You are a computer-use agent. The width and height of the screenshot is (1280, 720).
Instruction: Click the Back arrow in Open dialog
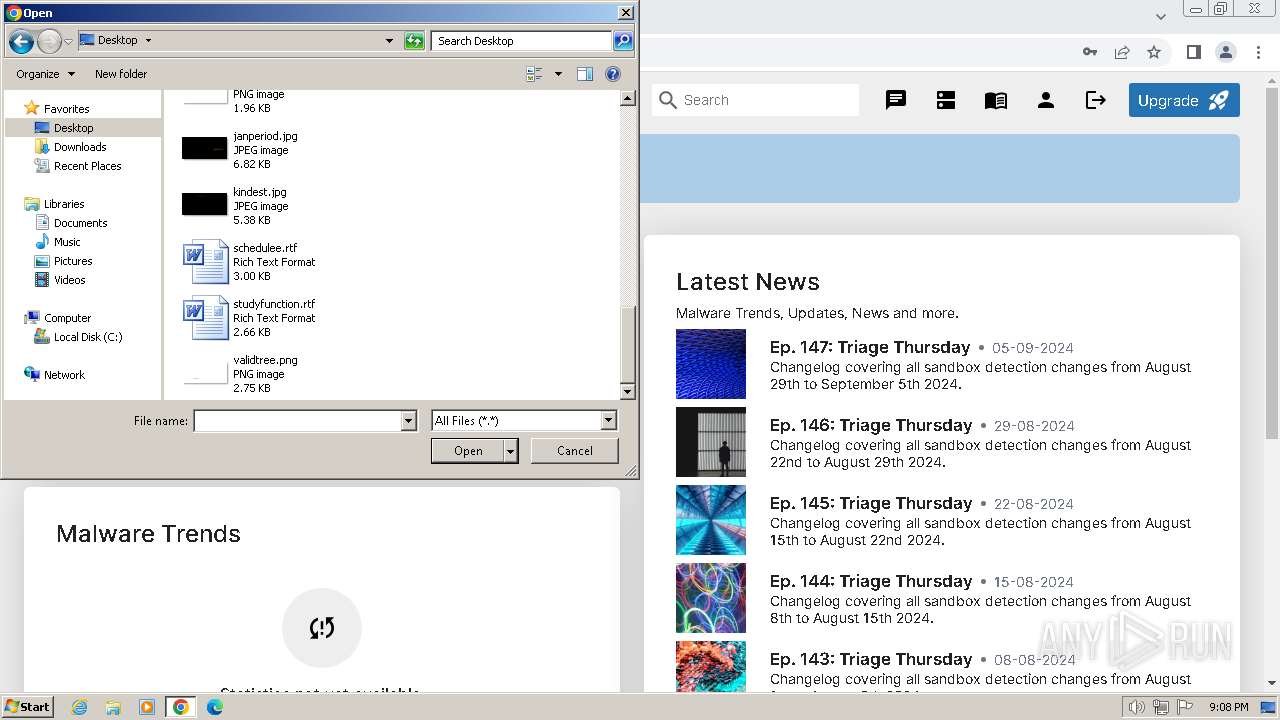tap(21, 41)
